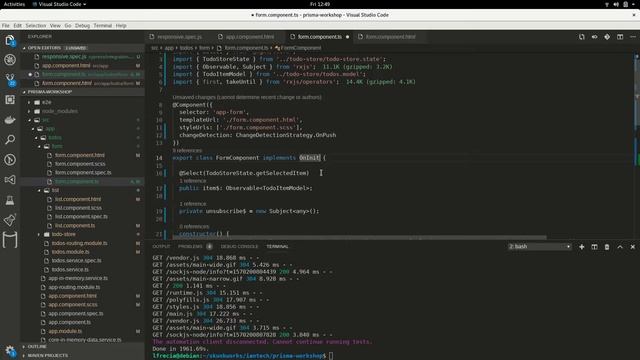Open the Explorer view in activity bar
Viewport: 640px width, 360px height.
click(x=10, y=40)
